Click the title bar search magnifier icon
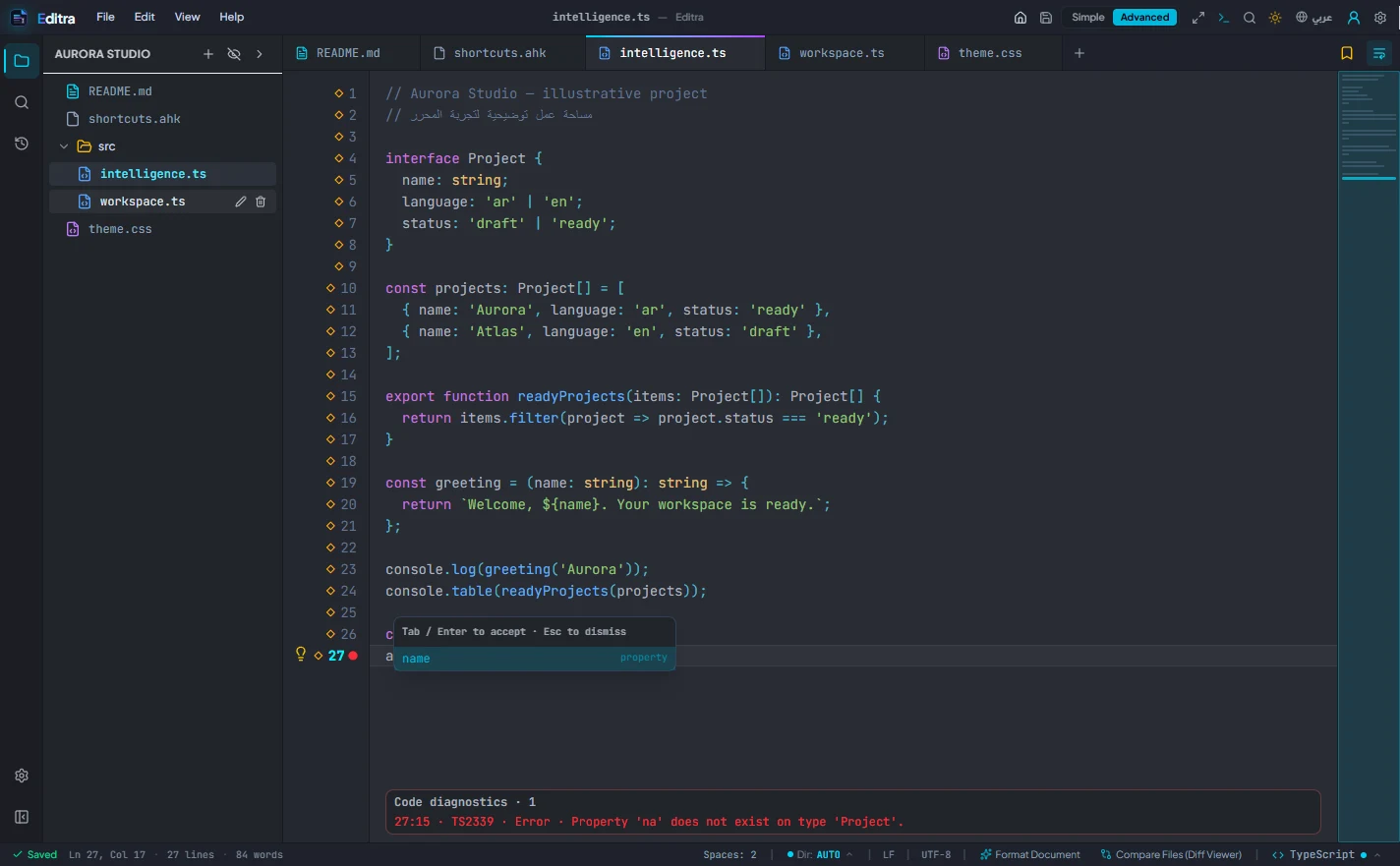Viewport: 1400px width, 866px height. (1250, 18)
